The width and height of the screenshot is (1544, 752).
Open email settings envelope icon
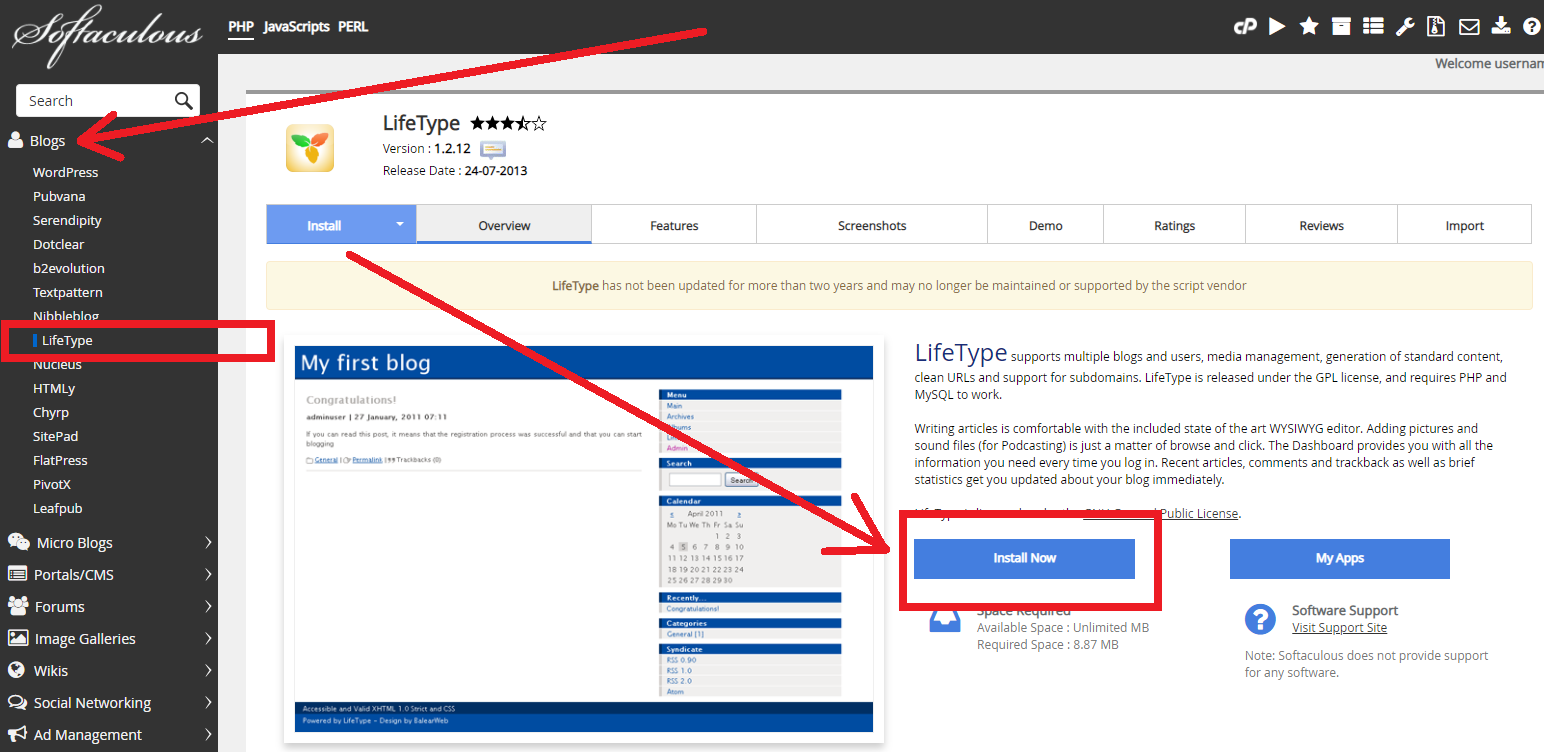1469,27
